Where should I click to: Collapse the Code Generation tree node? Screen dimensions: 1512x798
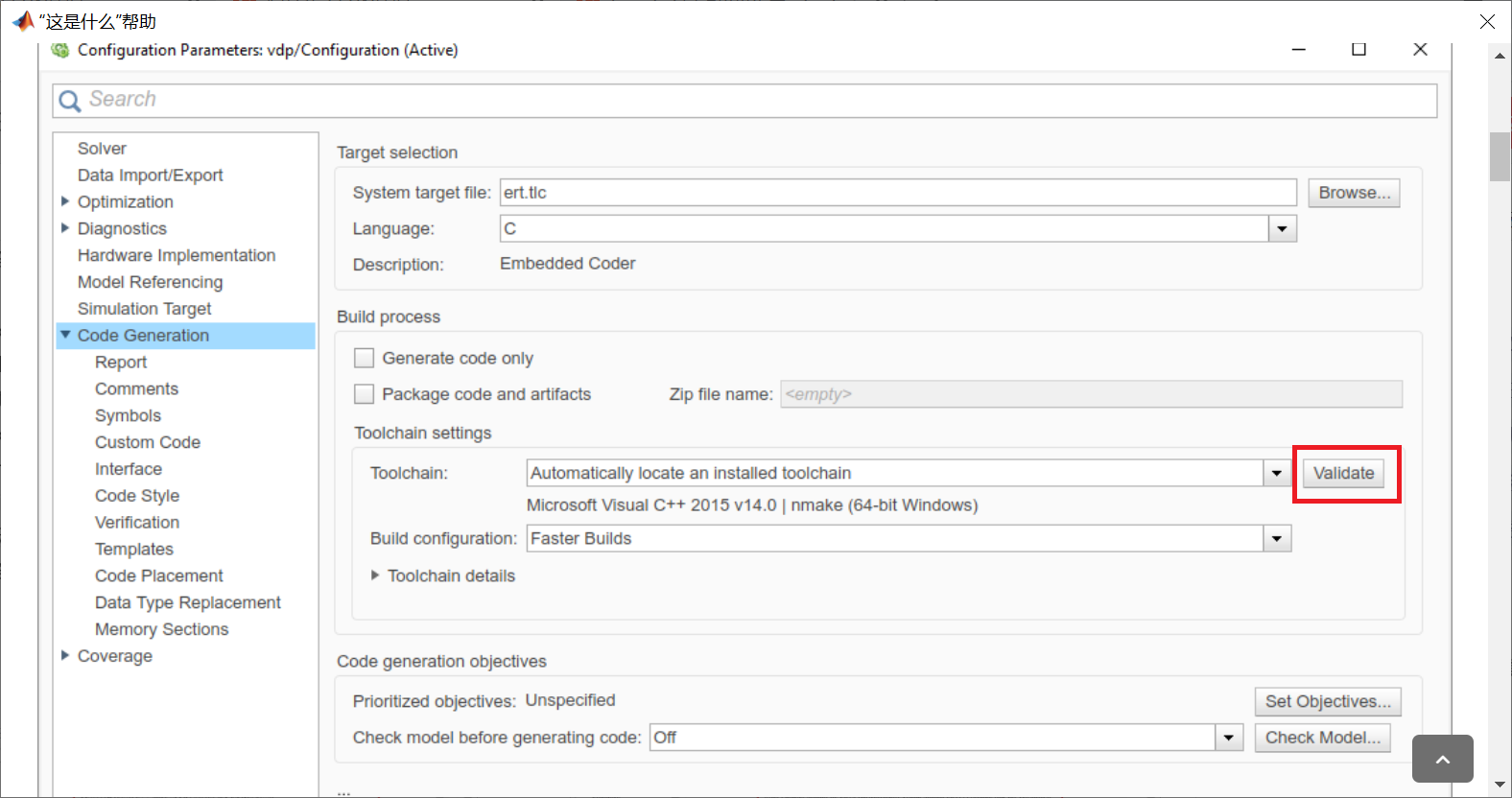click(x=65, y=335)
